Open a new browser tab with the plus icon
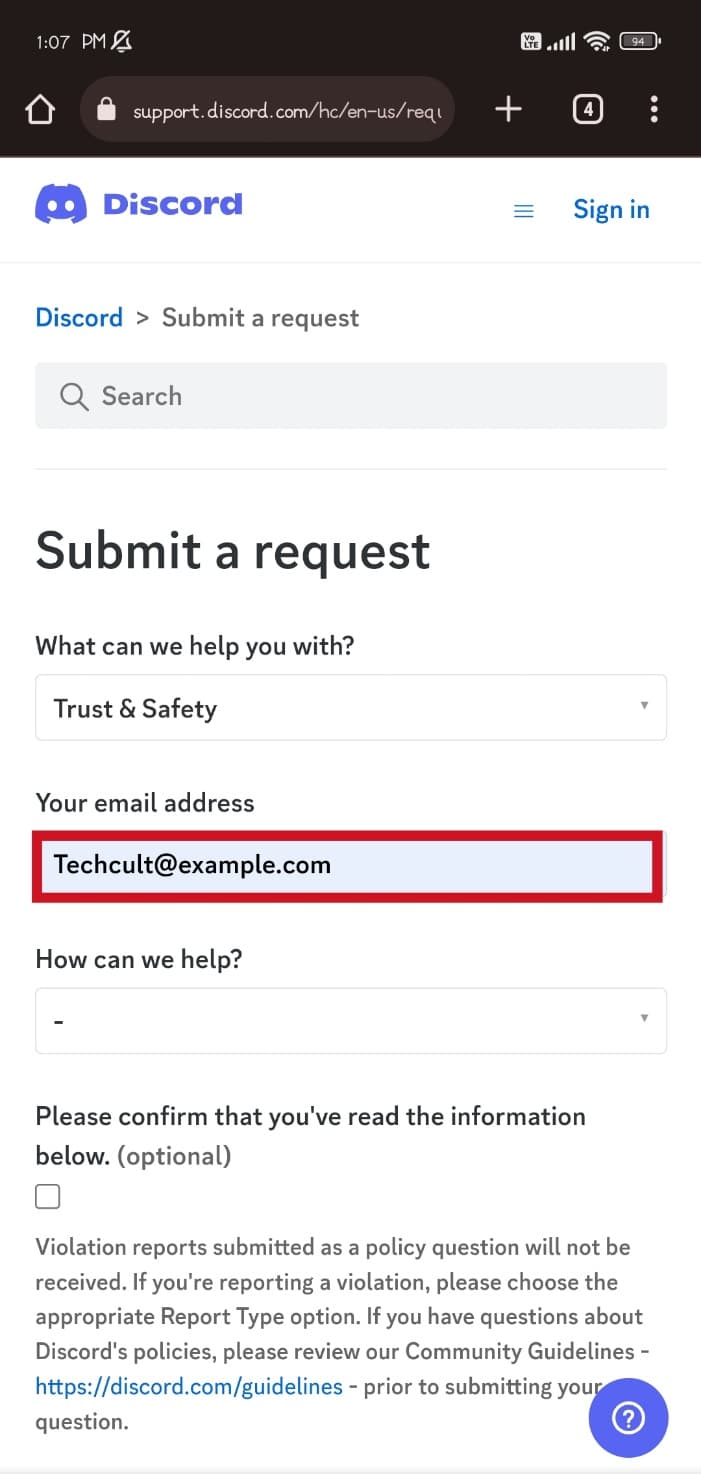Screen dimensions: 701x1474 pyautogui.click(x=508, y=109)
